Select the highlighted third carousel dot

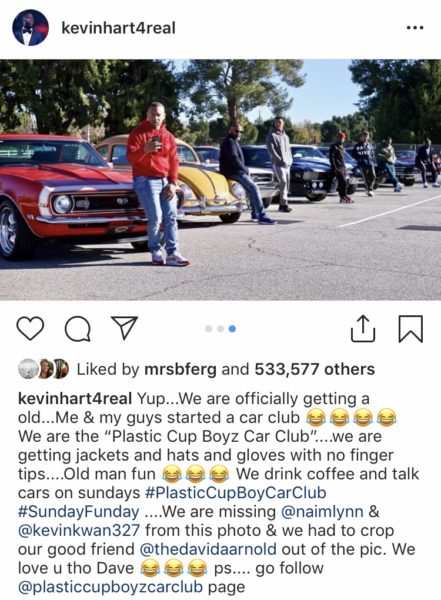(x=232, y=329)
